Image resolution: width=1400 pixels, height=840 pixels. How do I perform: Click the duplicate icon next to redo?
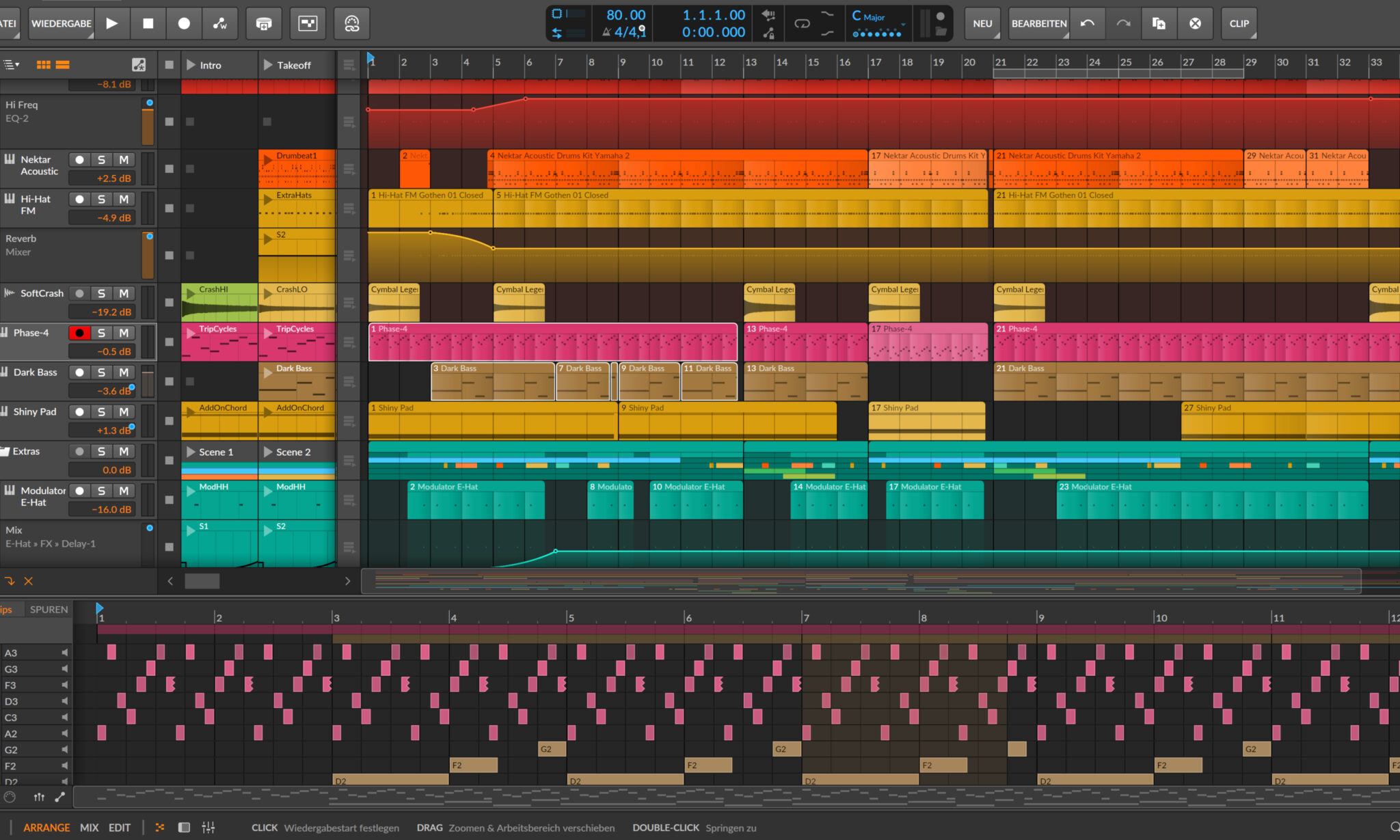tap(1159, 23)
